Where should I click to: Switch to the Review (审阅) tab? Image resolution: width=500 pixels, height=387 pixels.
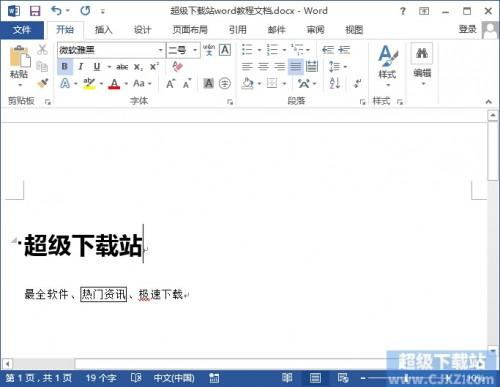point(315,30)
